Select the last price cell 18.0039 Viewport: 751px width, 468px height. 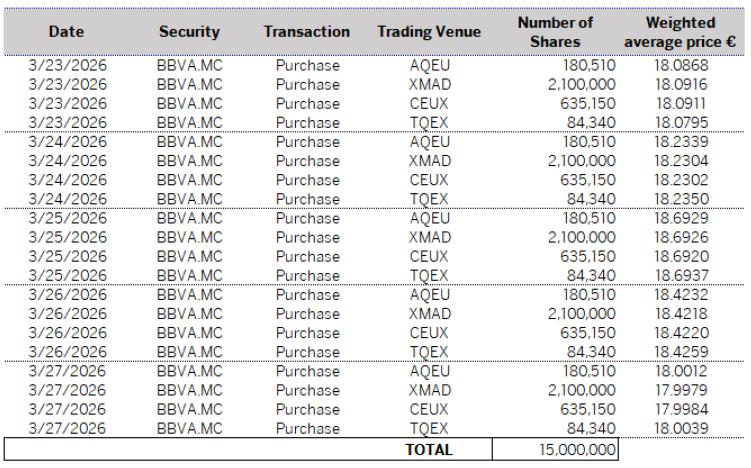(x=680, y=428)
